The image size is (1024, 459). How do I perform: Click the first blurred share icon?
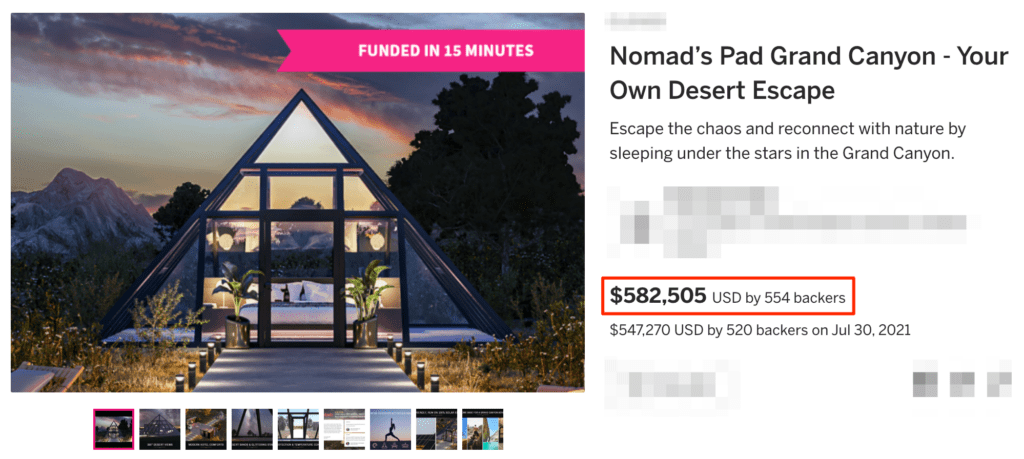pos(925,383)
